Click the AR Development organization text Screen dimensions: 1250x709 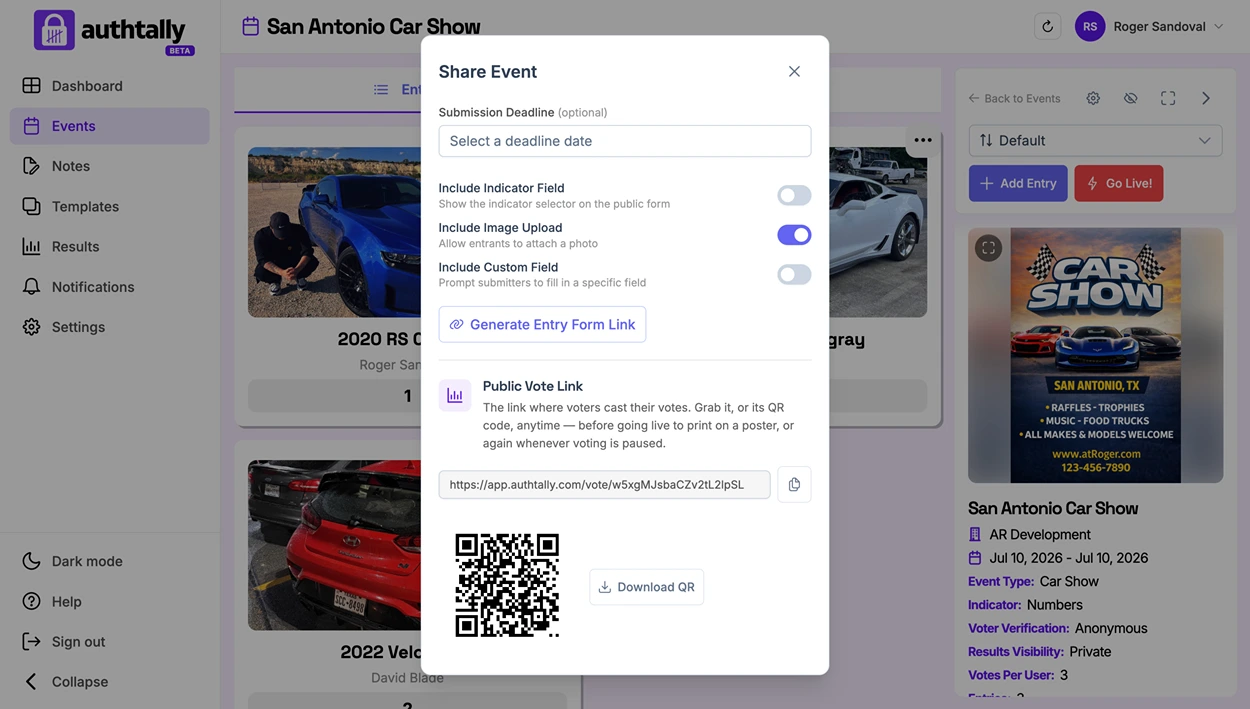coord(1040,534)
